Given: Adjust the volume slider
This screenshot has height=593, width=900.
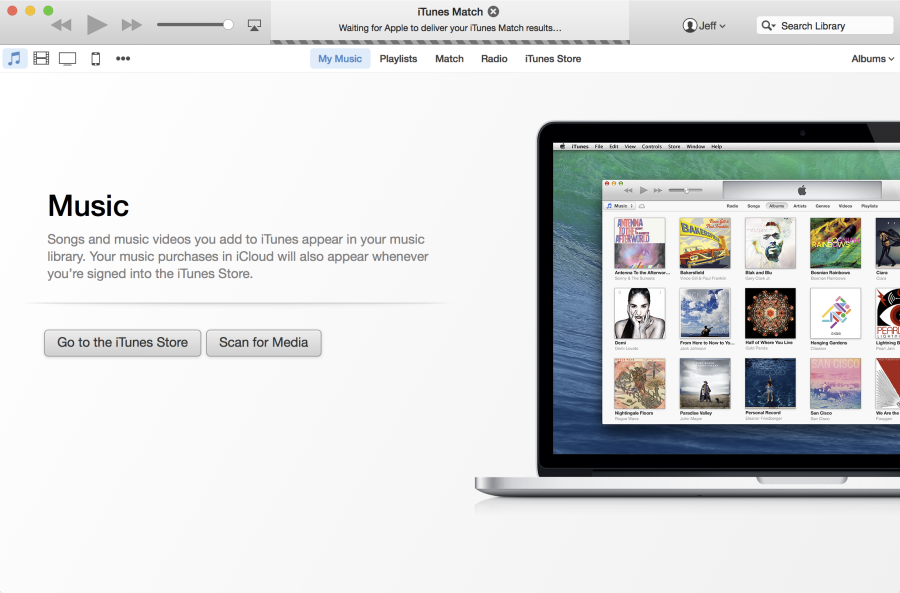Looking at the screenshot, I should coord(195,25).
